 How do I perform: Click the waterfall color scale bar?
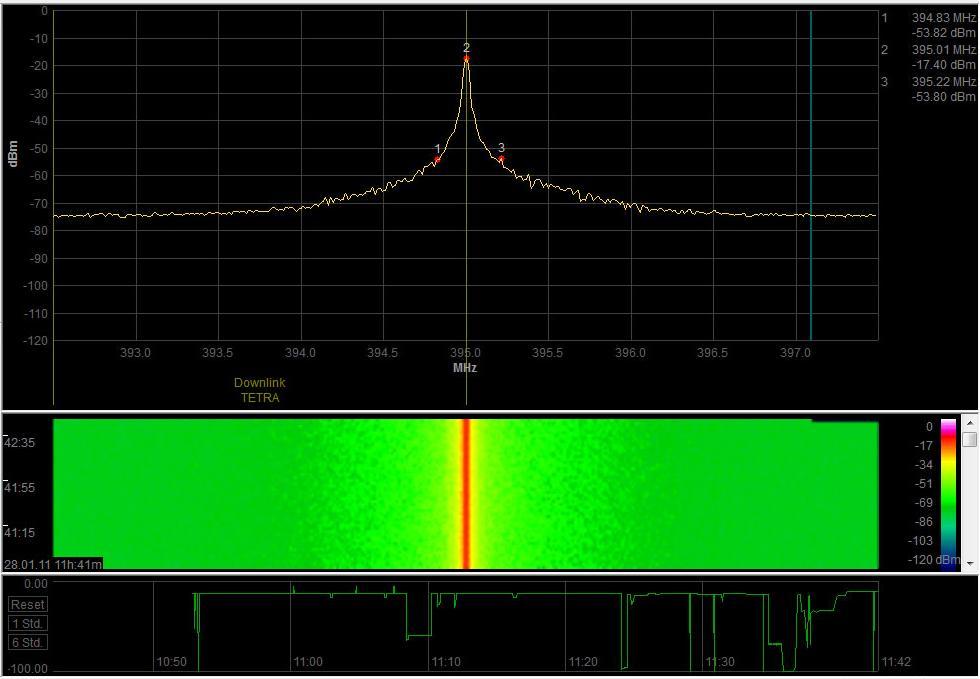tap(948, 494)
